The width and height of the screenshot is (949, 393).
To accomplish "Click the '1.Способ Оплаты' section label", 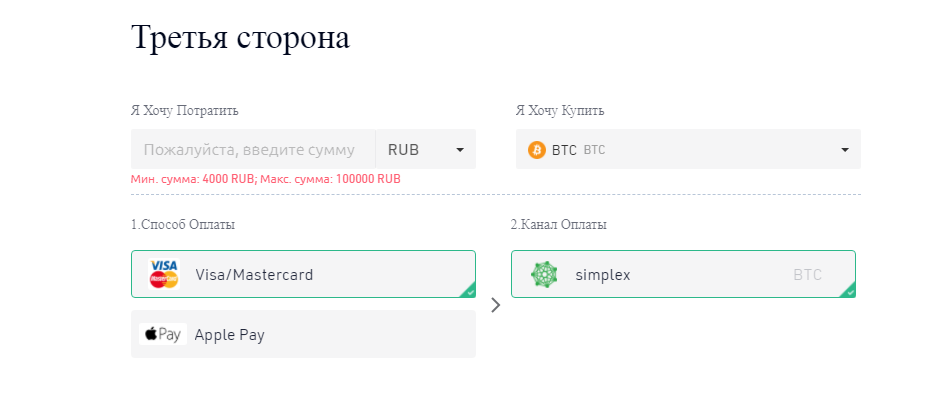I will coord(183,225).
